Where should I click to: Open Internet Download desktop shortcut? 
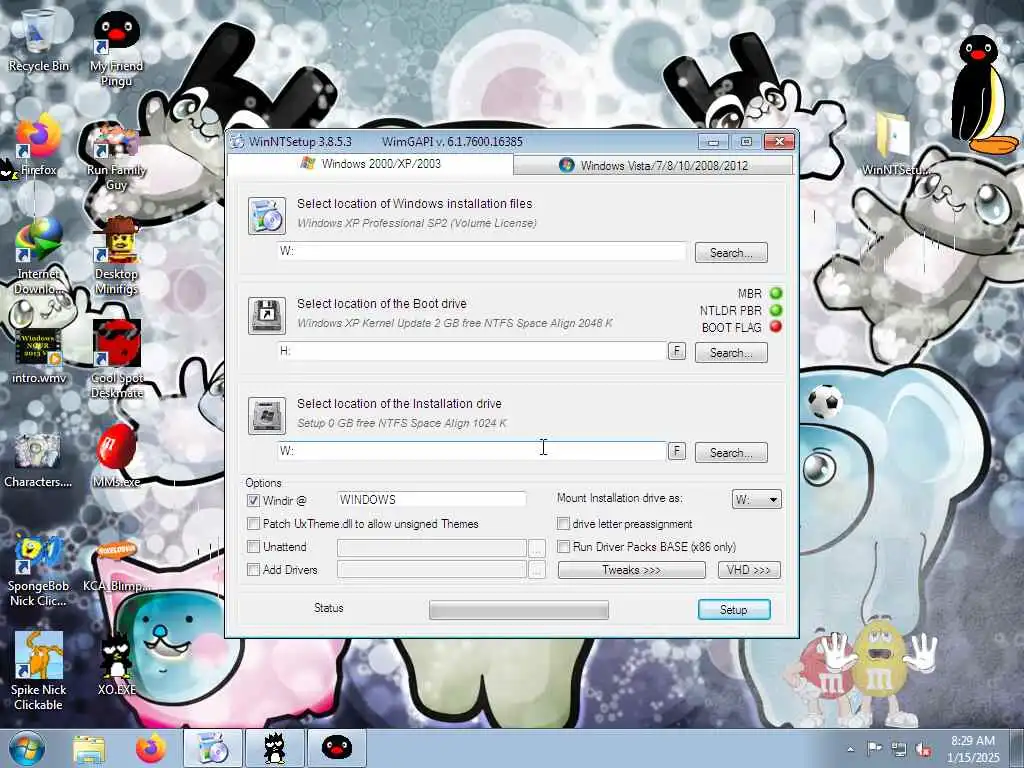click(x=38, y=257)
